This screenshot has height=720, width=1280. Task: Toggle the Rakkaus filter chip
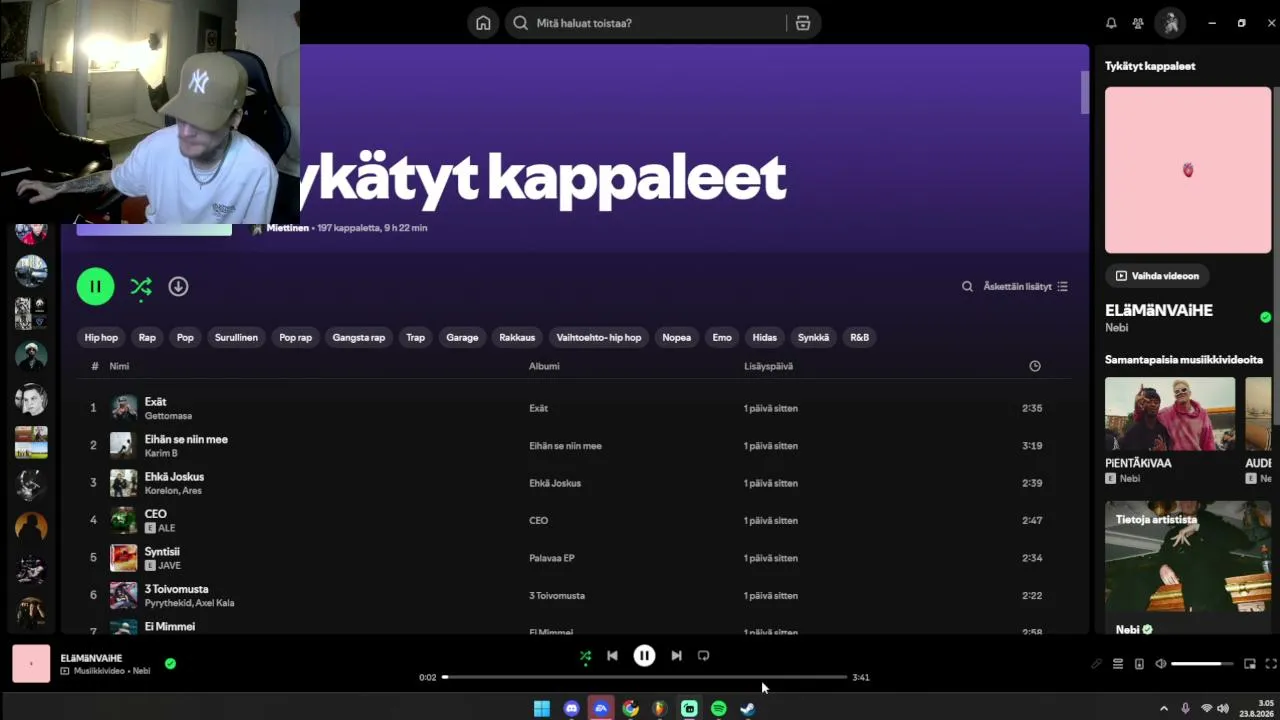pos(517,338)
